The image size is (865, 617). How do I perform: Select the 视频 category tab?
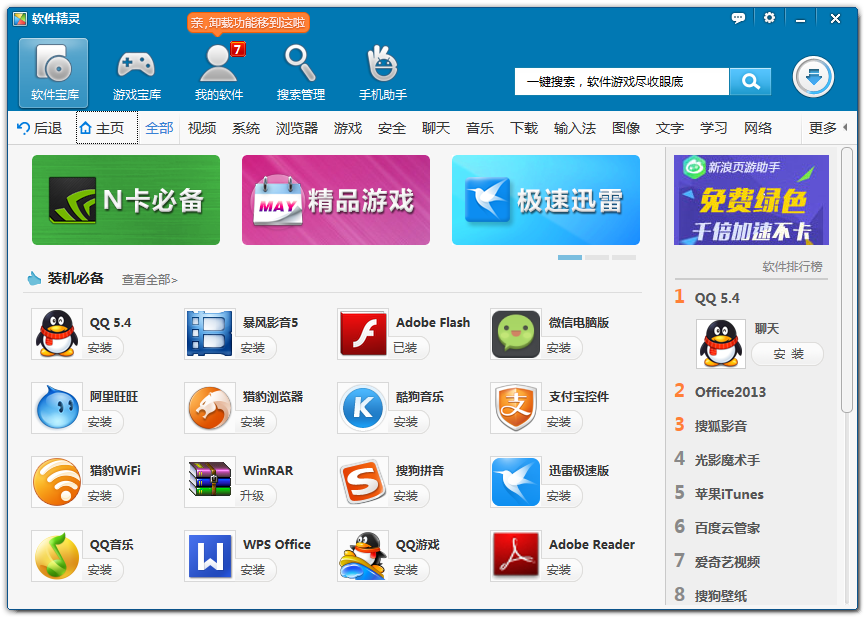click(202, 128)
